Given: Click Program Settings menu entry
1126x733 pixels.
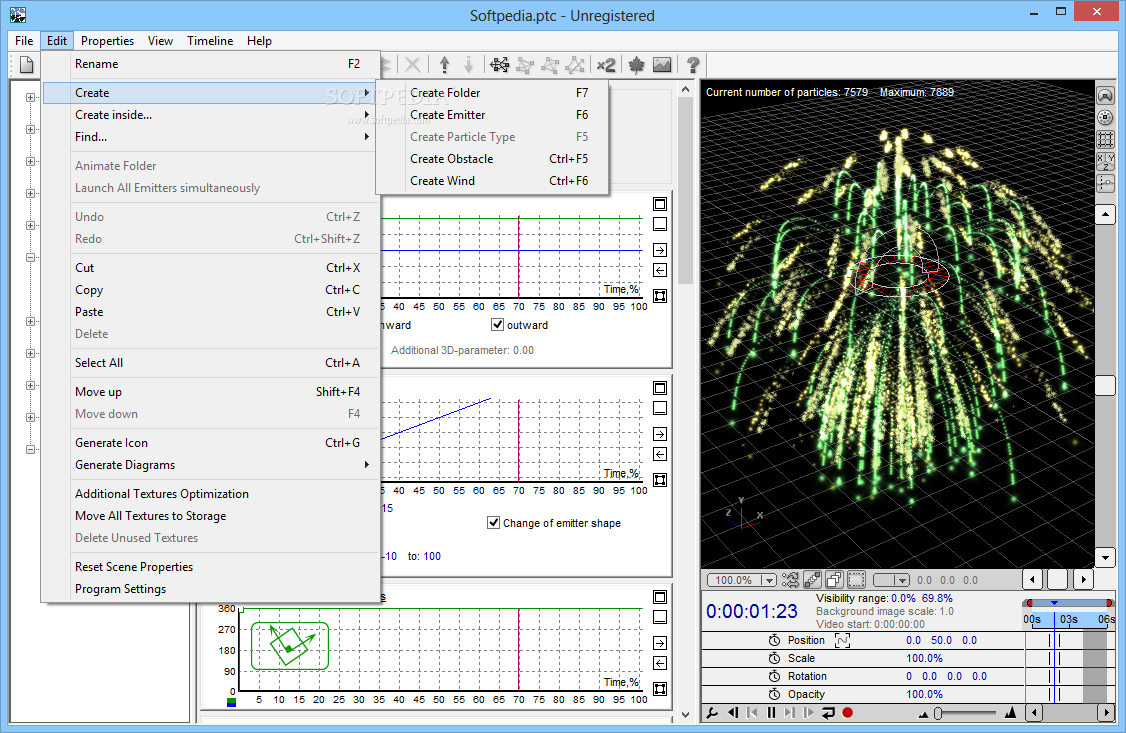Looking at the screenshot, I should (210, 589).
